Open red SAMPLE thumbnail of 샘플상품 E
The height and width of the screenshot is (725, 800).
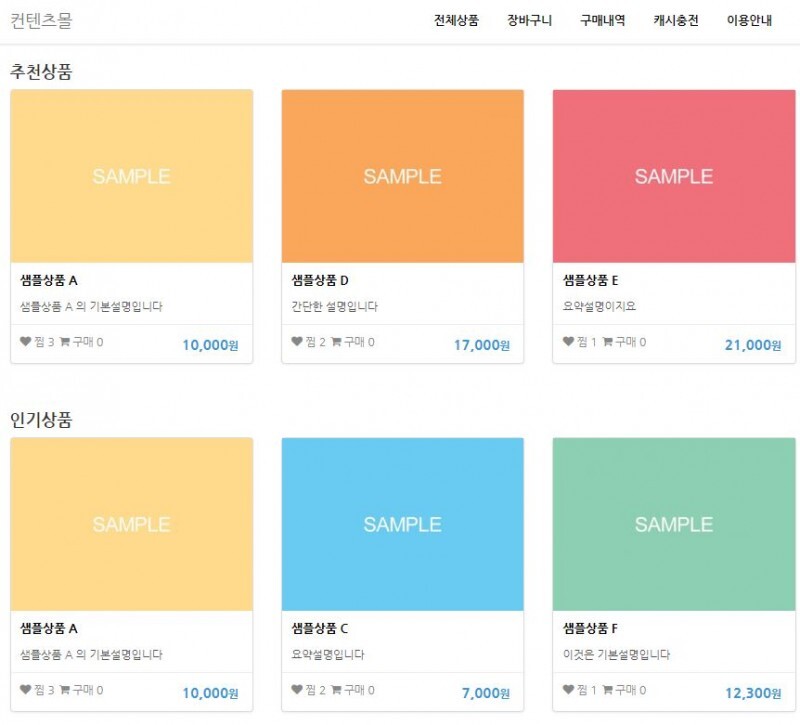point(674,176)
